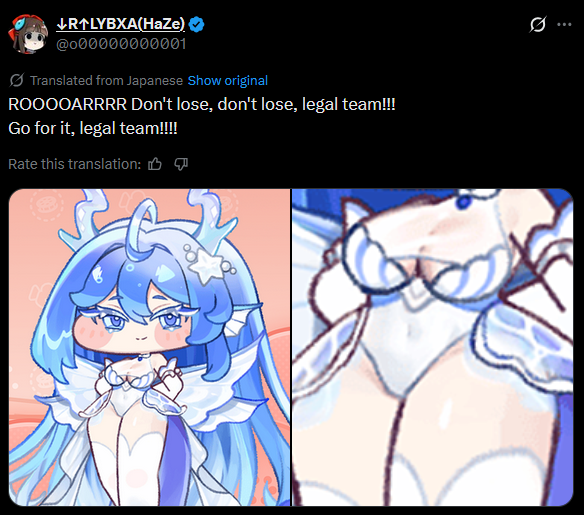The height and width of the screenshot is (515, 584).
Task: Click the blue gem in the right image
Action: [x=464, y=202]
